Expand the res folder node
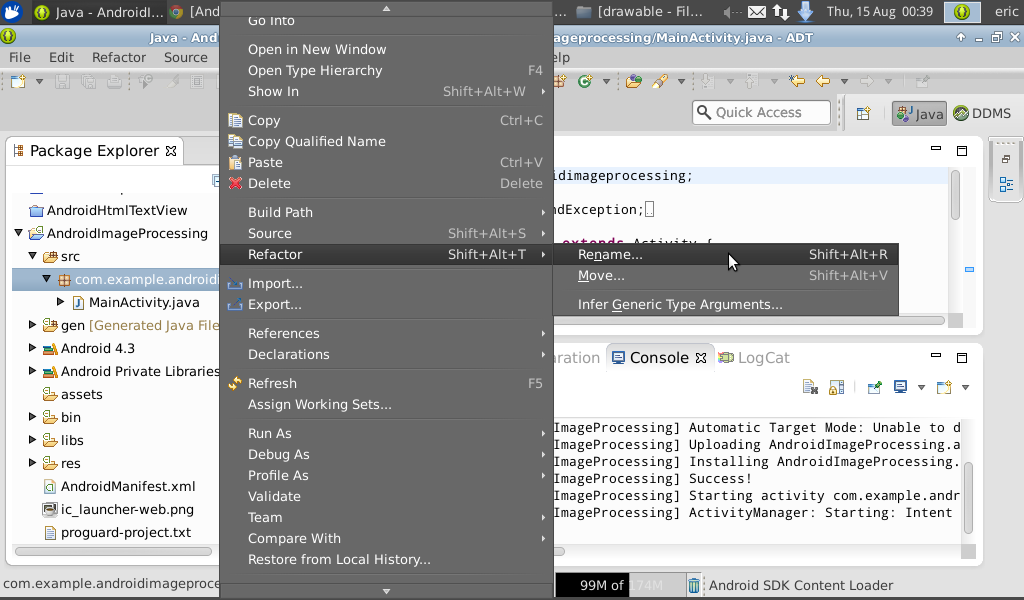Viewport: 1024px width, 600px height. pos(32,462)
